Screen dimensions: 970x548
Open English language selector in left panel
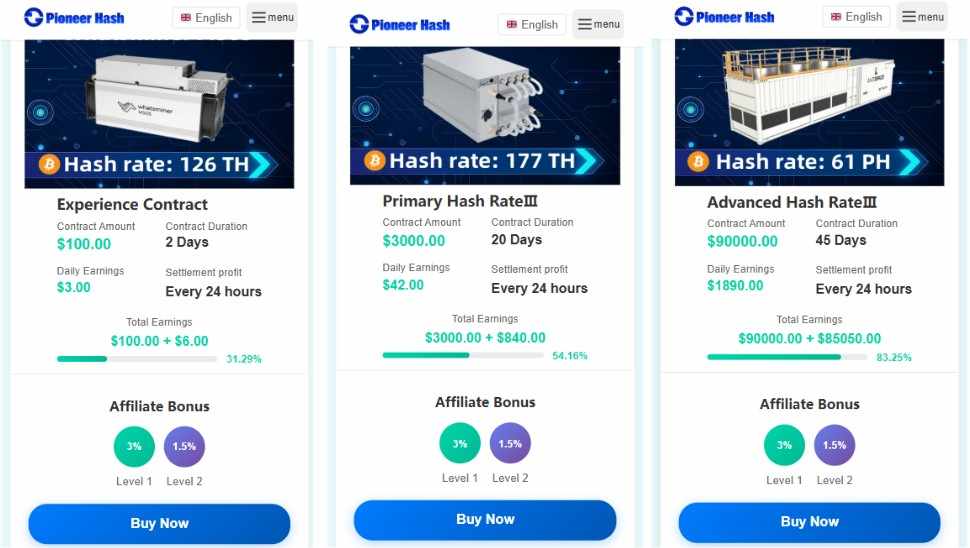(x=206, y=18)
